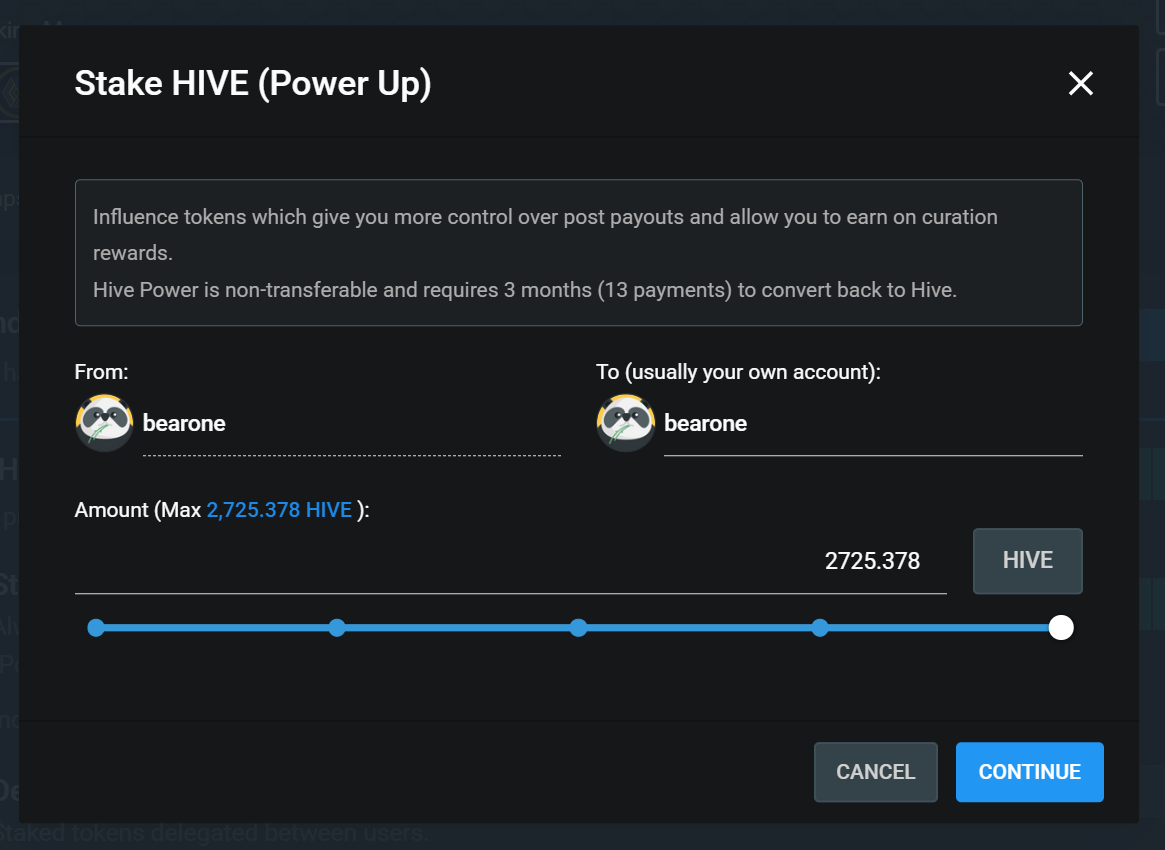The width and height of the screenshot is (1165, 850).
Task: Click the amount input field showing 2725.378
Action: click(510, 561)
